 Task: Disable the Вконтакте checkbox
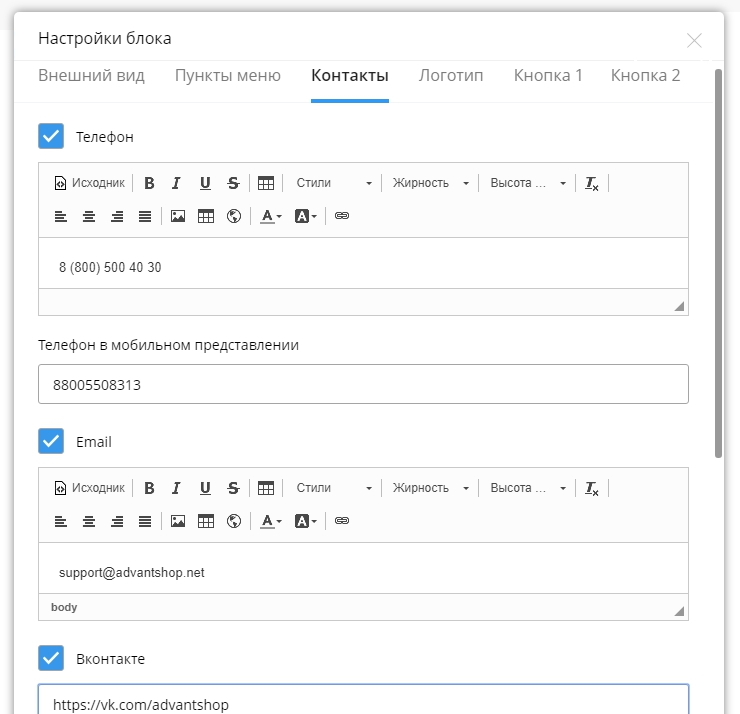pos(51,659)
